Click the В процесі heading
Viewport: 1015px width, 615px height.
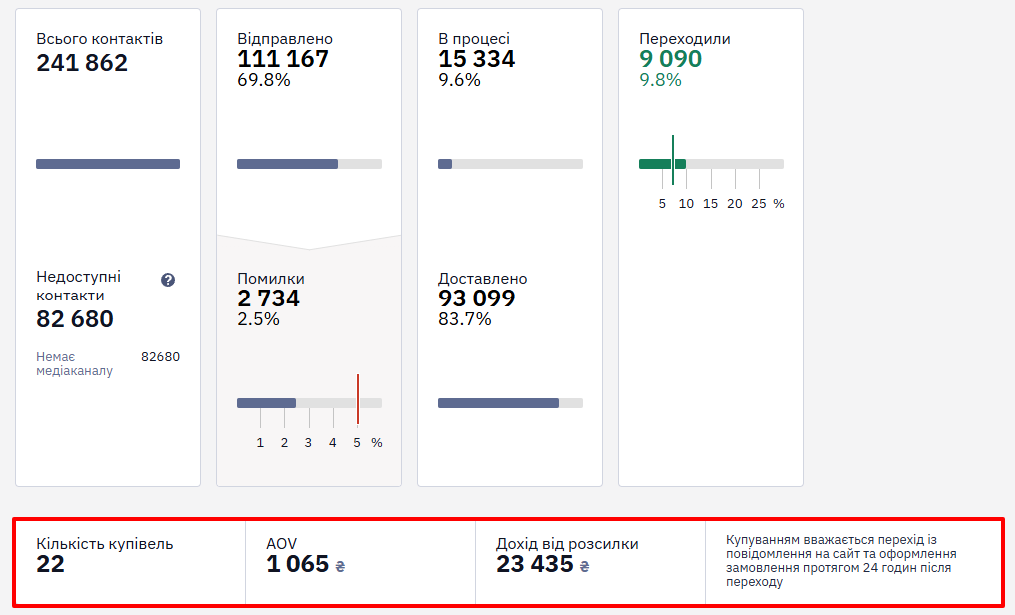[474, 39]
